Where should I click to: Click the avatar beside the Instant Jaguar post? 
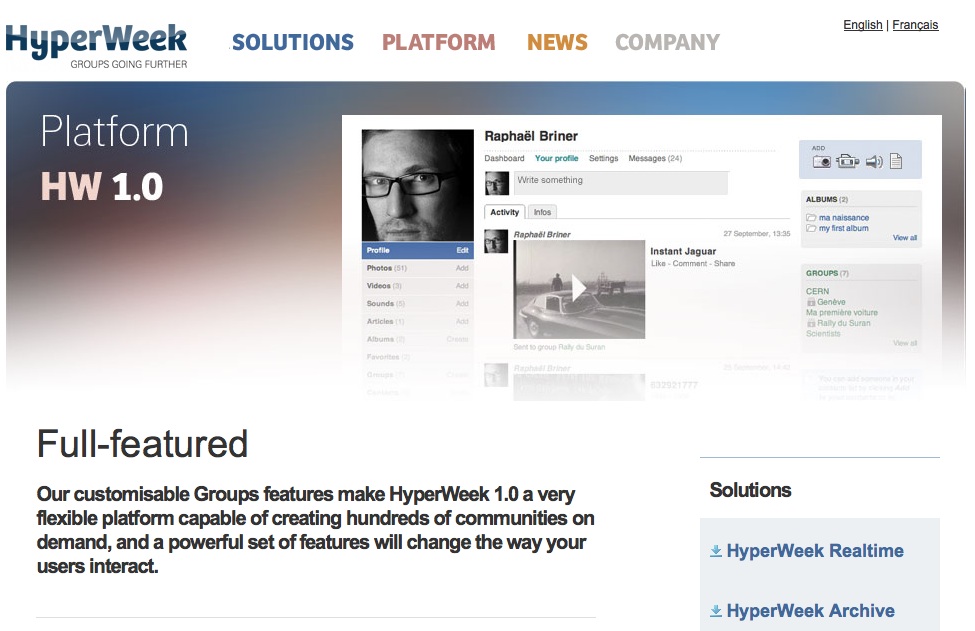point(496,241)
